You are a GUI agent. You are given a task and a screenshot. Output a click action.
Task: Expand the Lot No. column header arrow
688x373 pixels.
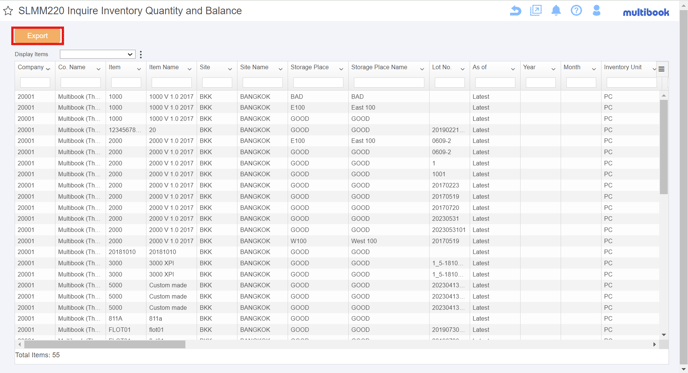(462, 69)
